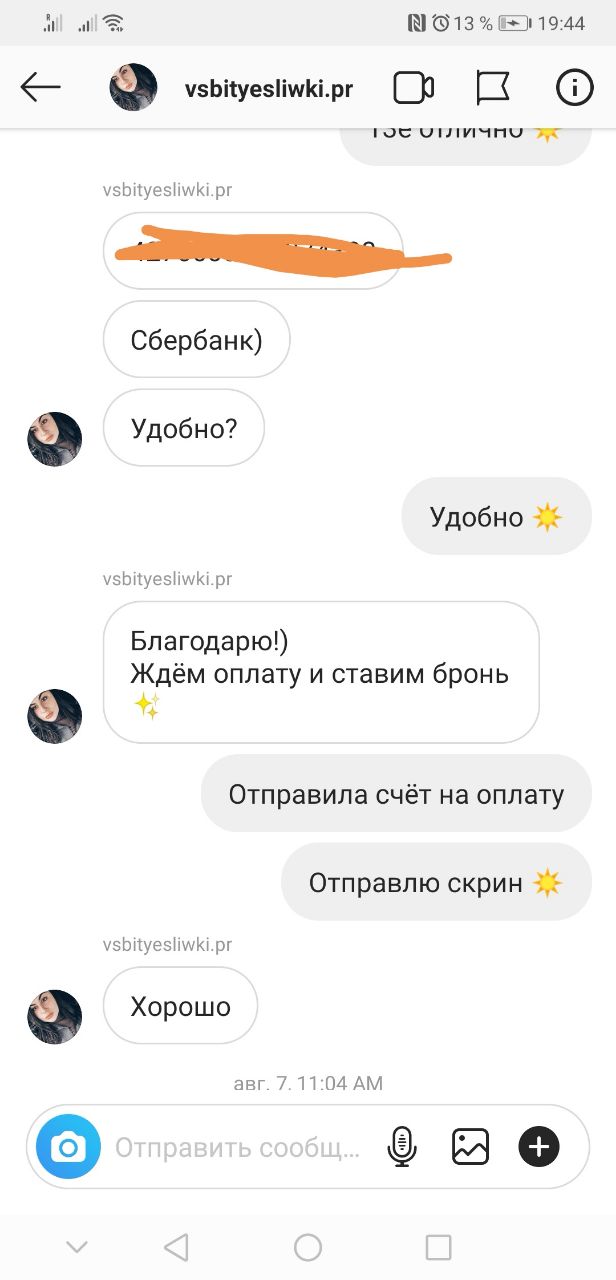
Task: Collapse navigation bar with the down chevron
Action: click(77, 1246)
